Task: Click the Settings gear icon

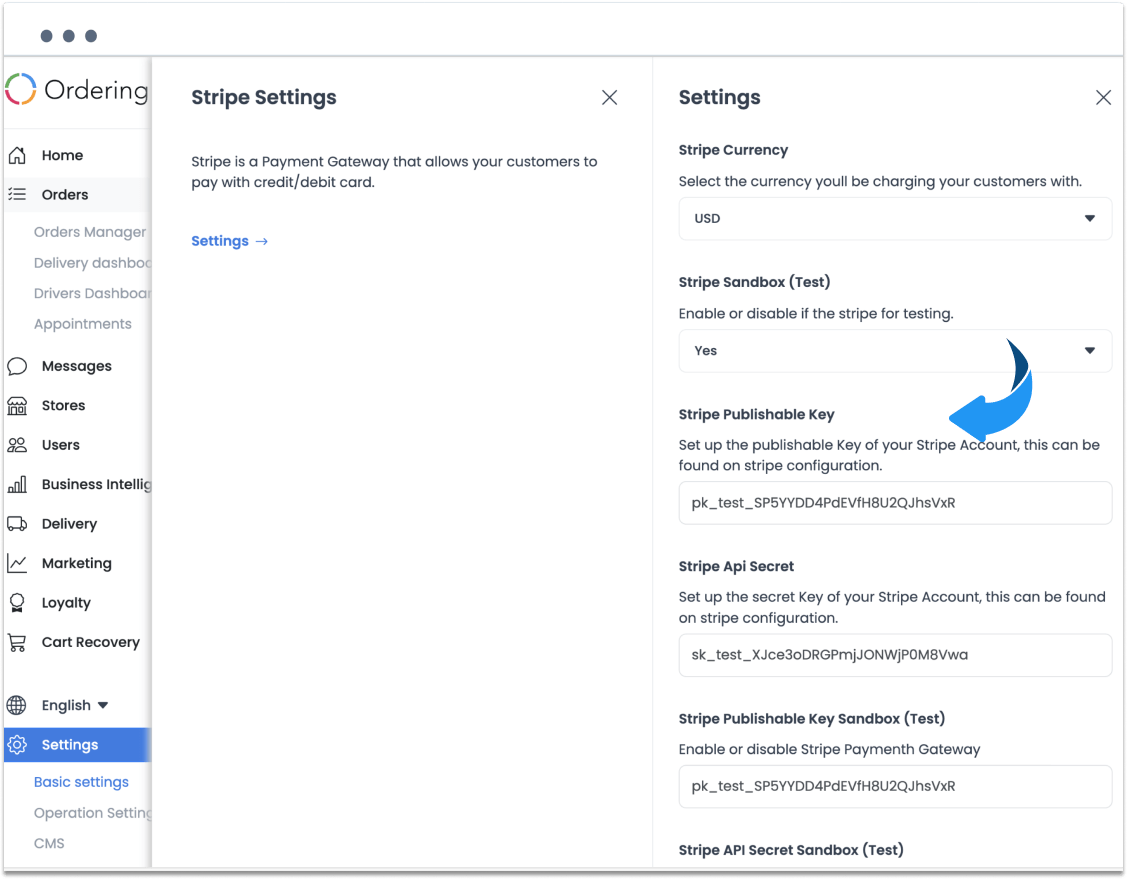Action: click(17, 745)
